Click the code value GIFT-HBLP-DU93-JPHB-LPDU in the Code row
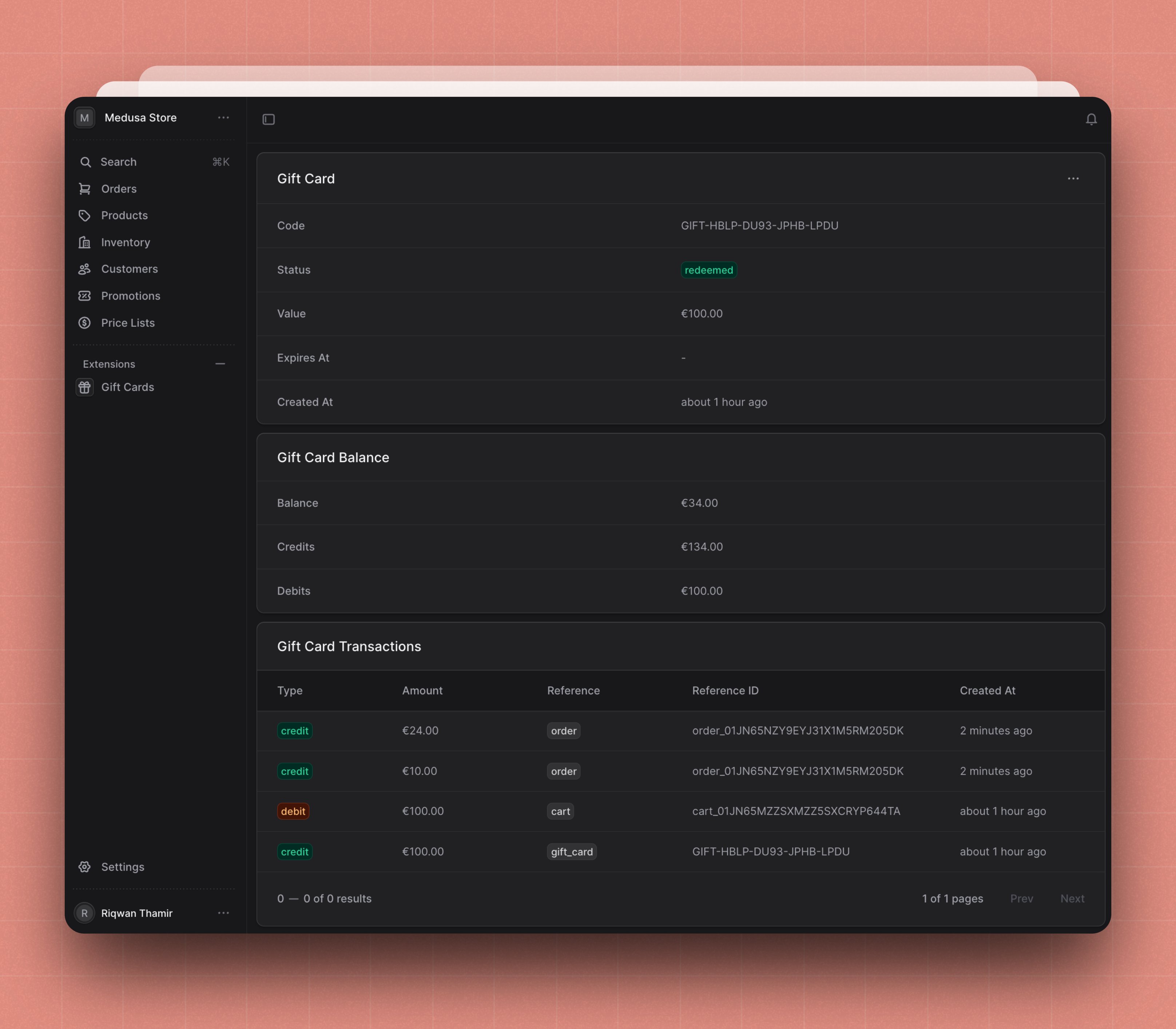The image size is (1176, 1029). (760, 226)
